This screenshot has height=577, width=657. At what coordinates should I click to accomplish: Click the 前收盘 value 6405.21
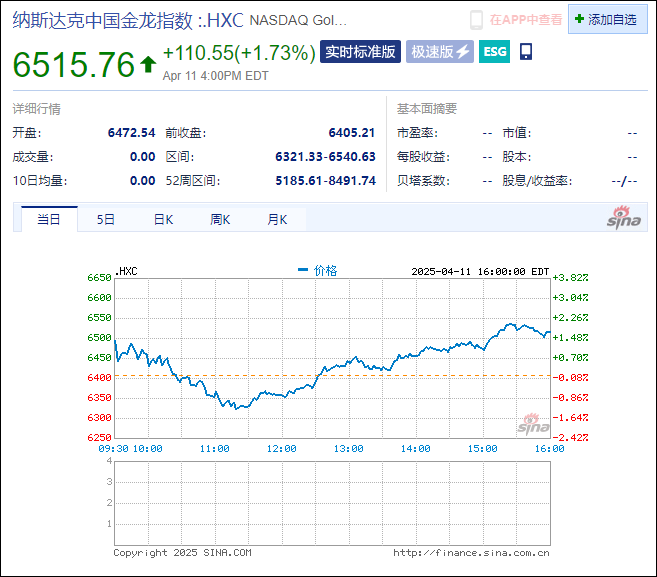(352, 133)
